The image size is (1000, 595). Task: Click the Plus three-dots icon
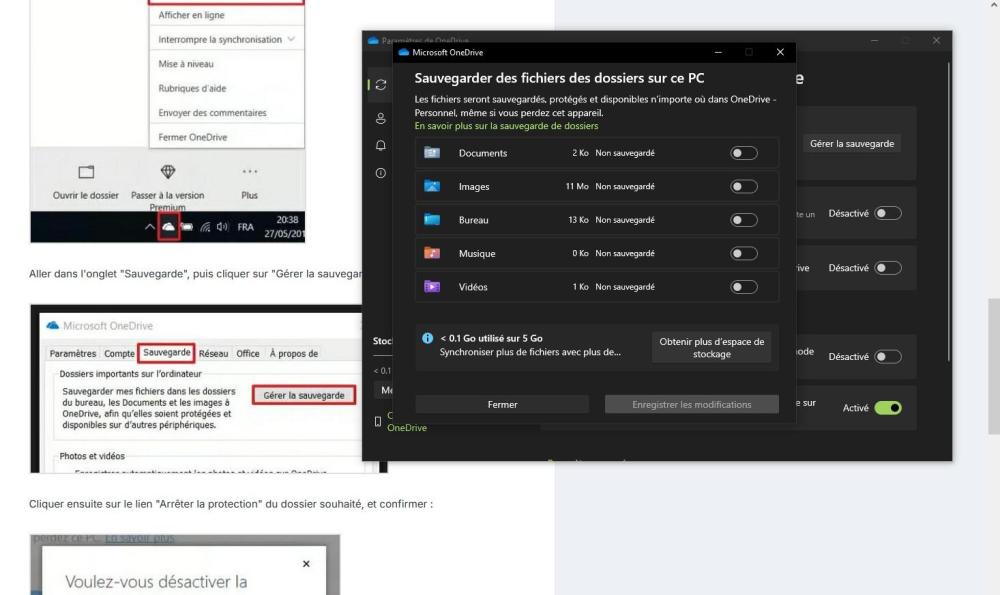click(249, 171)
